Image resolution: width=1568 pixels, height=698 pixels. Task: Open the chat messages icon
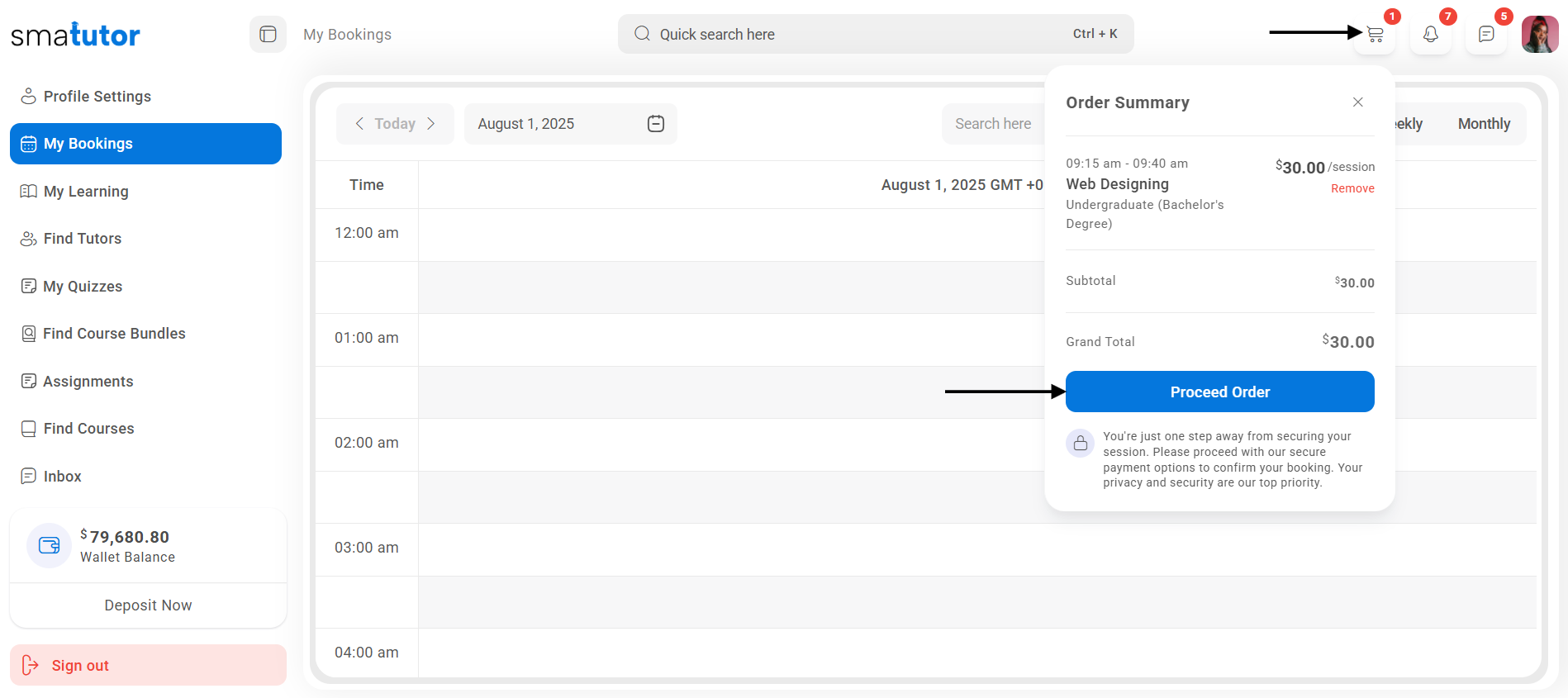pyautogui.click(x=1485, y=35)
